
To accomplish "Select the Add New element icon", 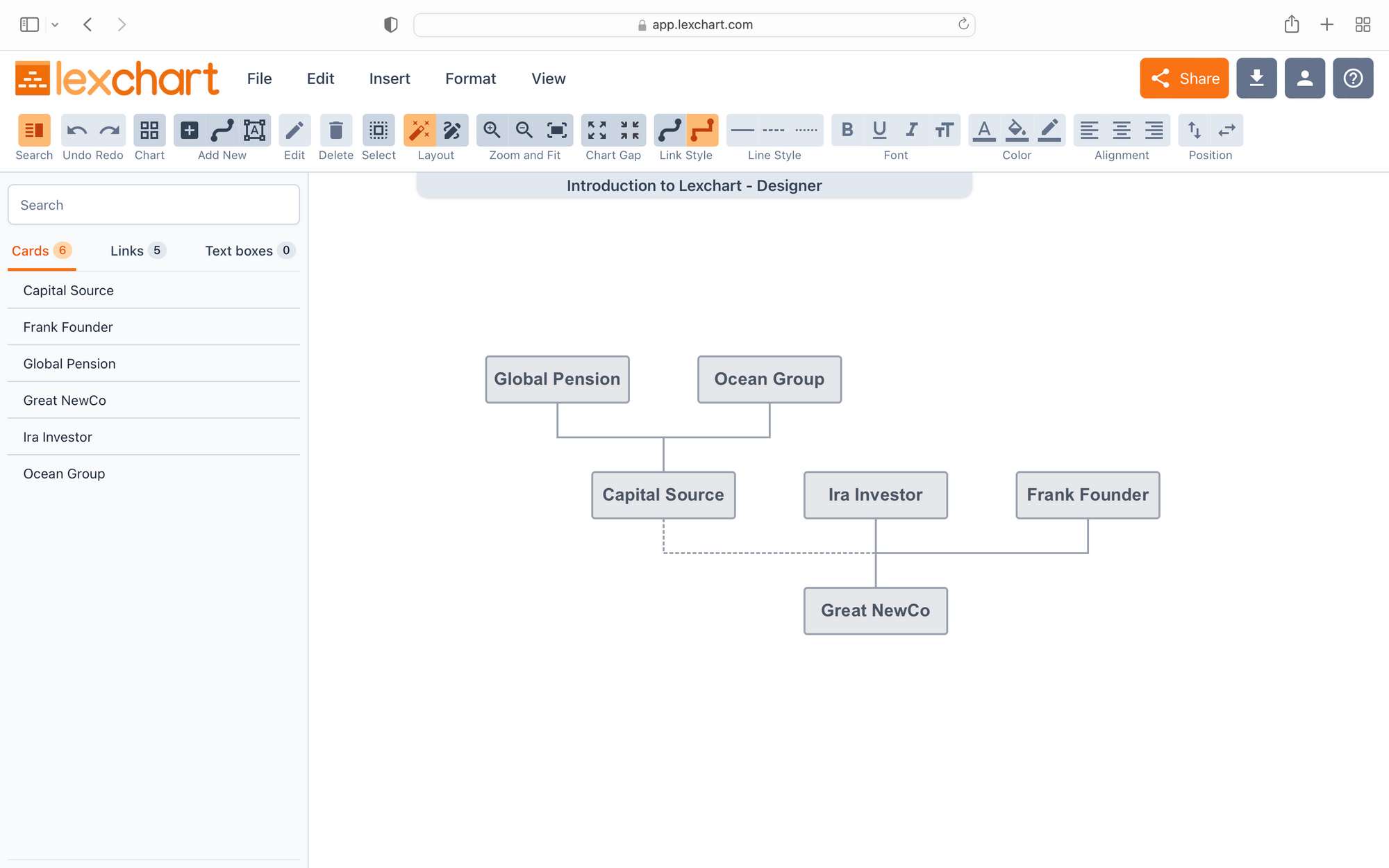I will (x=188, y=130).
